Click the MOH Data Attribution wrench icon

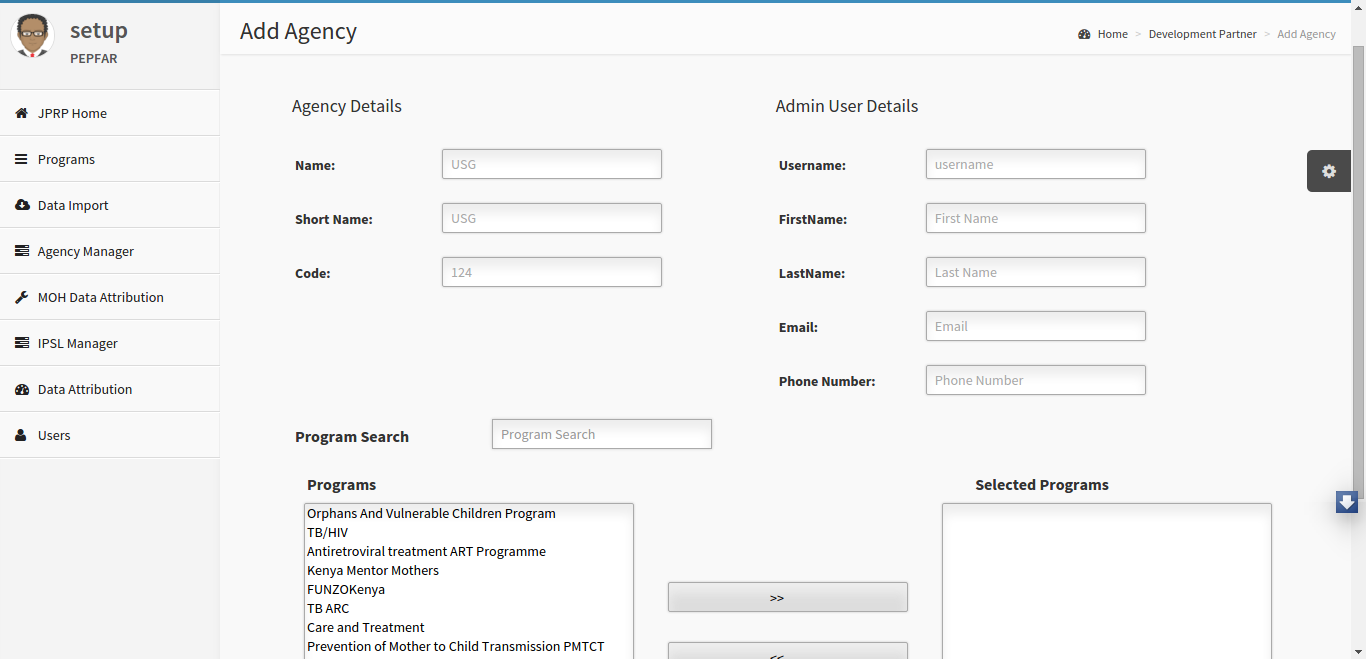pyautogui.click(x=21, y=297)
